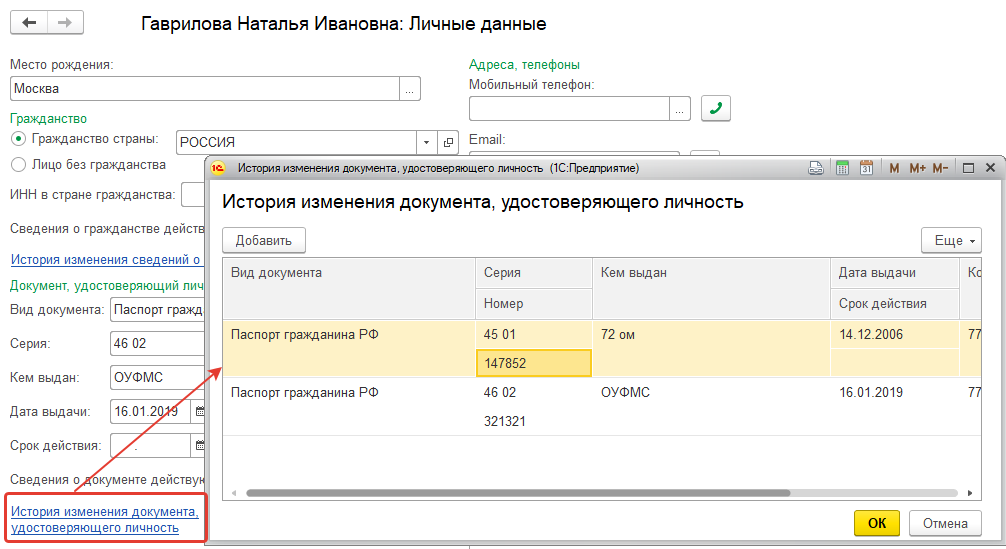Select the 'Лицо без гражданства' radio button
The height and width of the screenshot is (549, 1006).
click(17, 164)
